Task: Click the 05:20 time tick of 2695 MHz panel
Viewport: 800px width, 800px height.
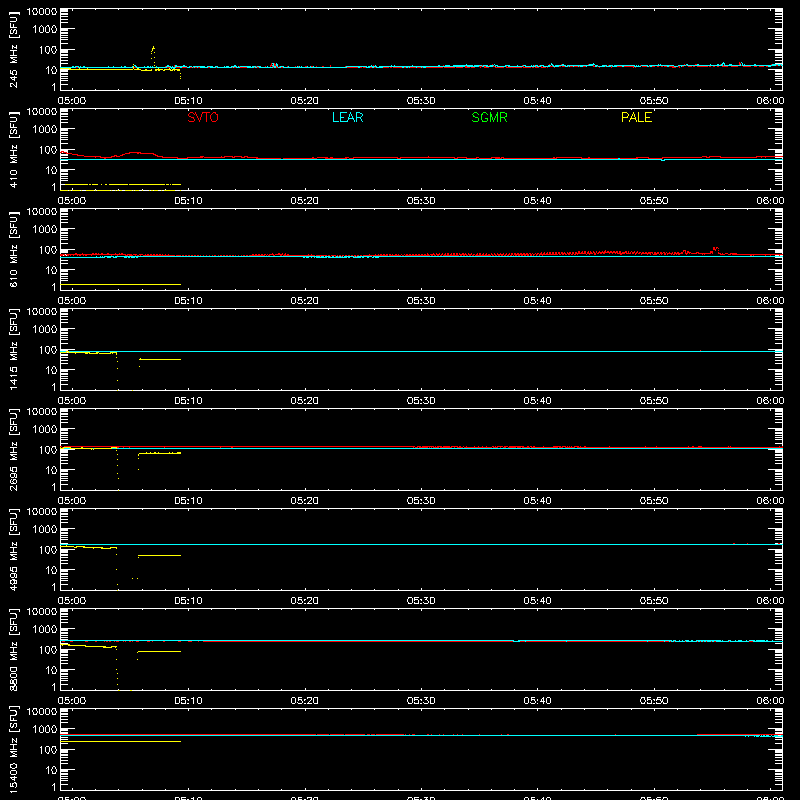Action: point(305,501)
